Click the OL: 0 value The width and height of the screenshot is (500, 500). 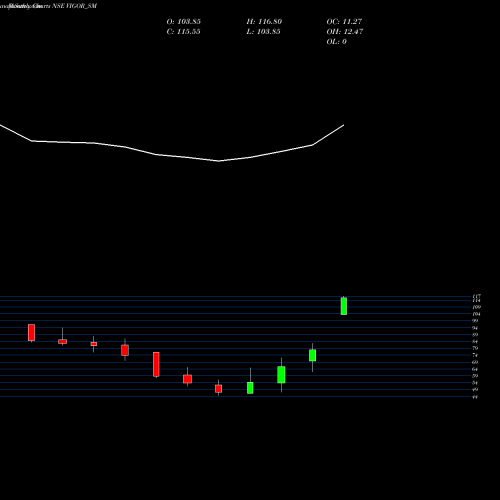[x=336, y=42]
